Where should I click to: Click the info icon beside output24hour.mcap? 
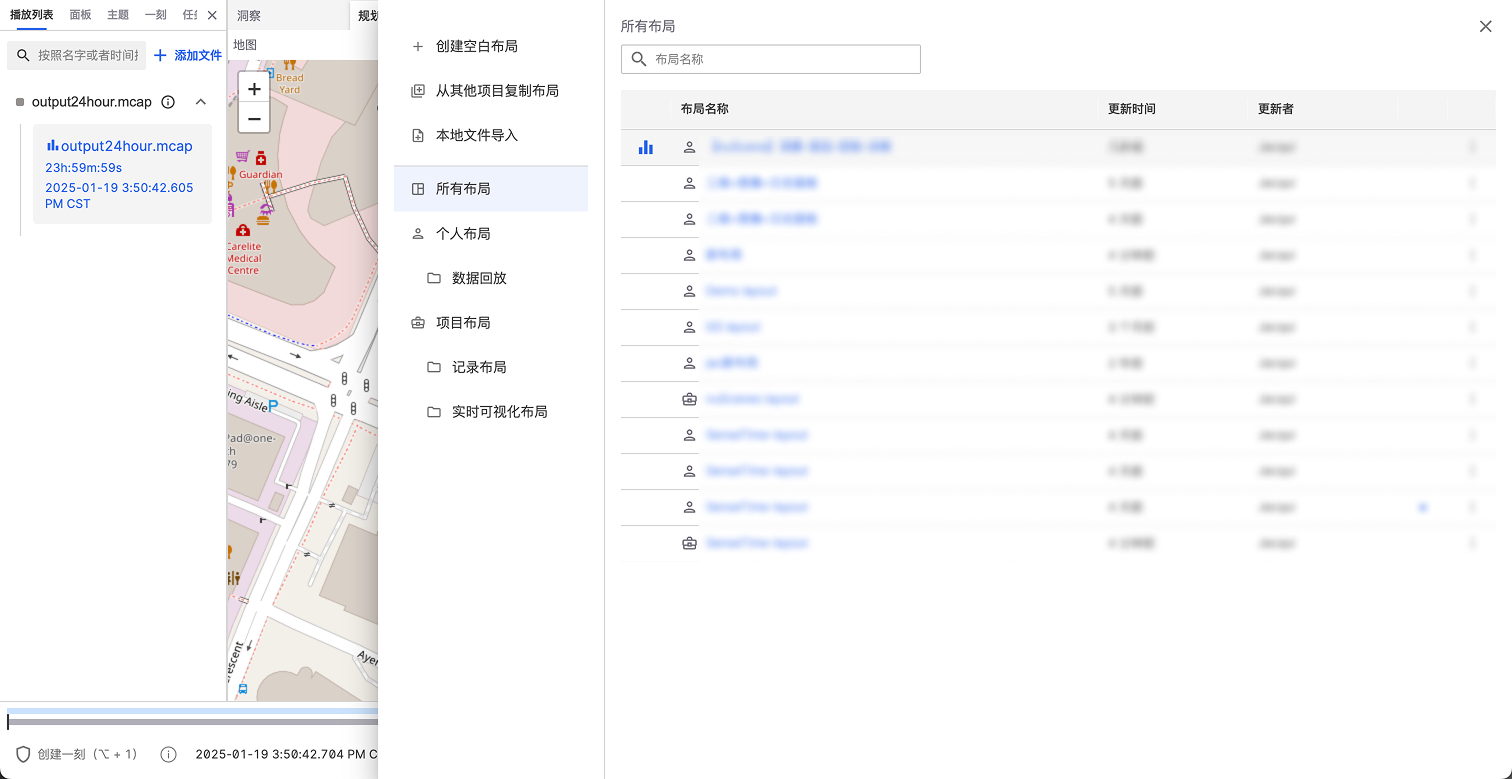(x=168, y=102)
